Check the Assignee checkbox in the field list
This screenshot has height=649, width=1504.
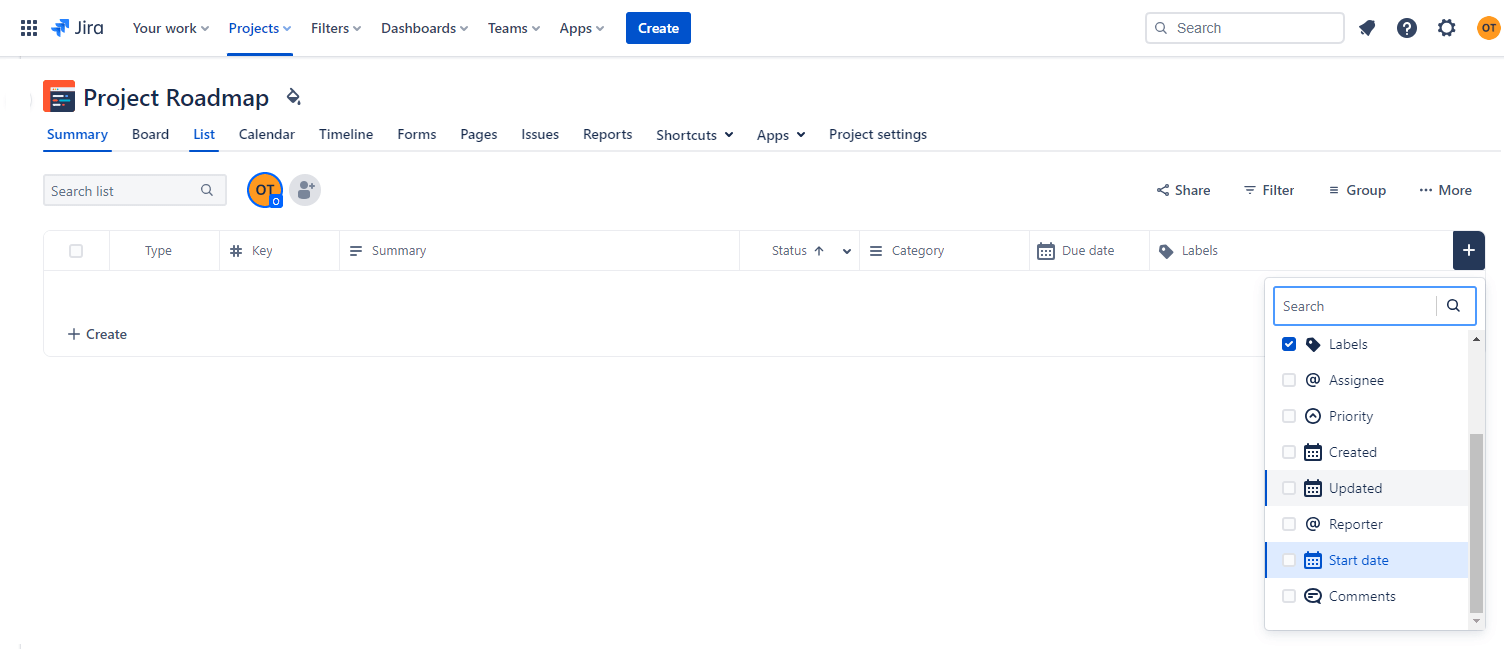pyautogui.click(x=1289, y=379)
